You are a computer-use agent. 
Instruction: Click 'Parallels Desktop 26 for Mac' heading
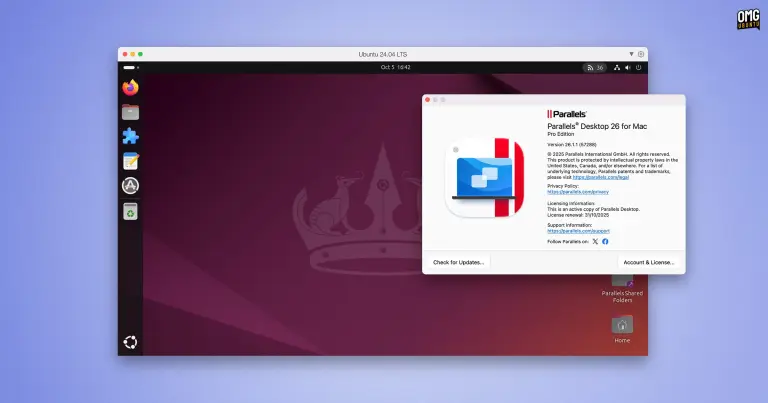(597, 126)
